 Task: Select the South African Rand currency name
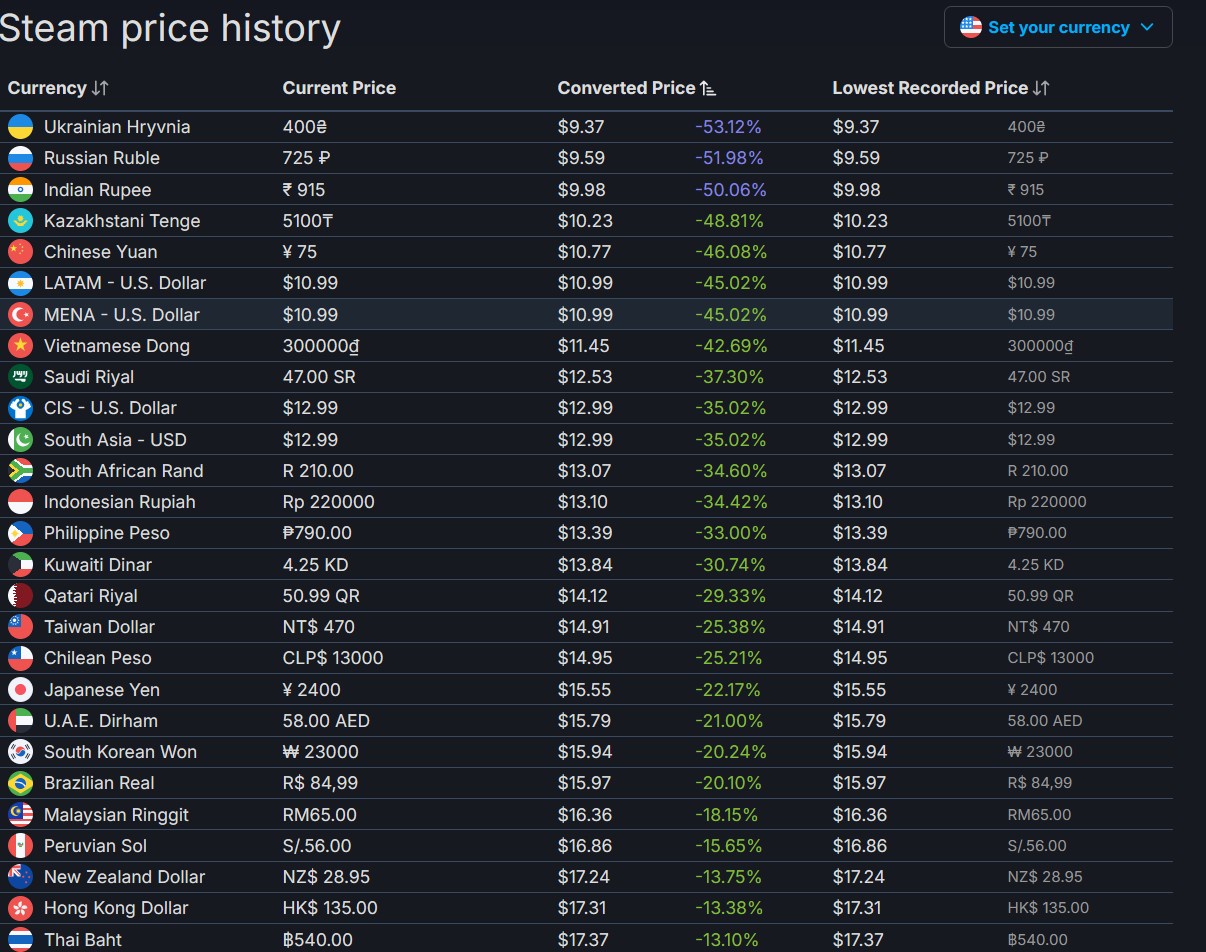[x=124, y=471]
